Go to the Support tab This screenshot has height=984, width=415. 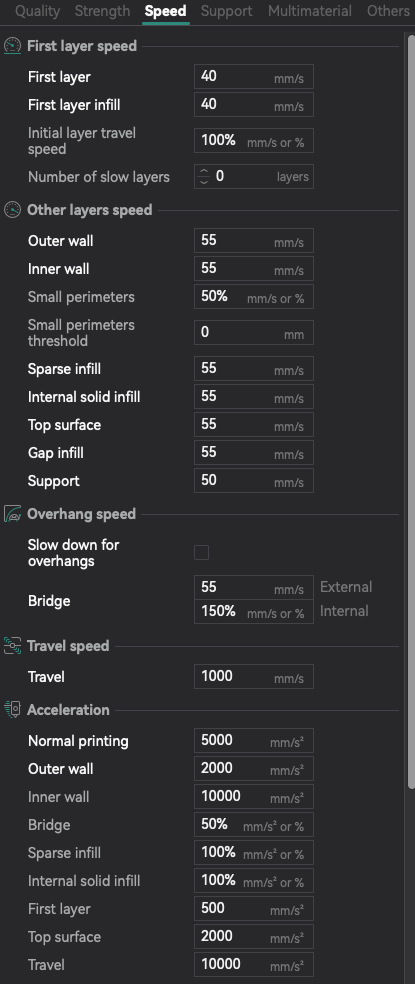(x=227, y=11)
